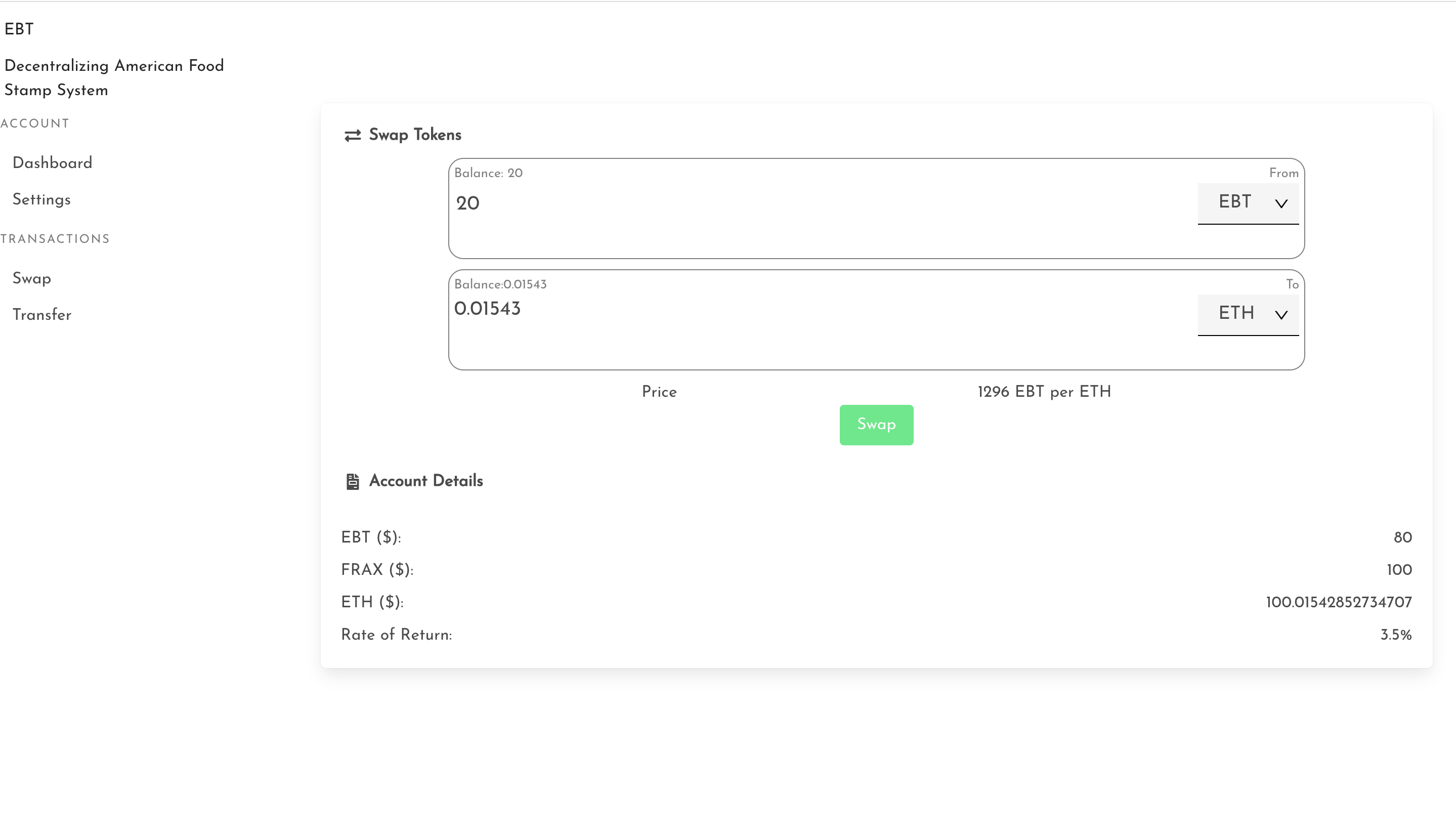Image resolution: width=1456 pixels, height=833 pixels.
Task: Click the document icon beside Account Details
Action: 352,482
